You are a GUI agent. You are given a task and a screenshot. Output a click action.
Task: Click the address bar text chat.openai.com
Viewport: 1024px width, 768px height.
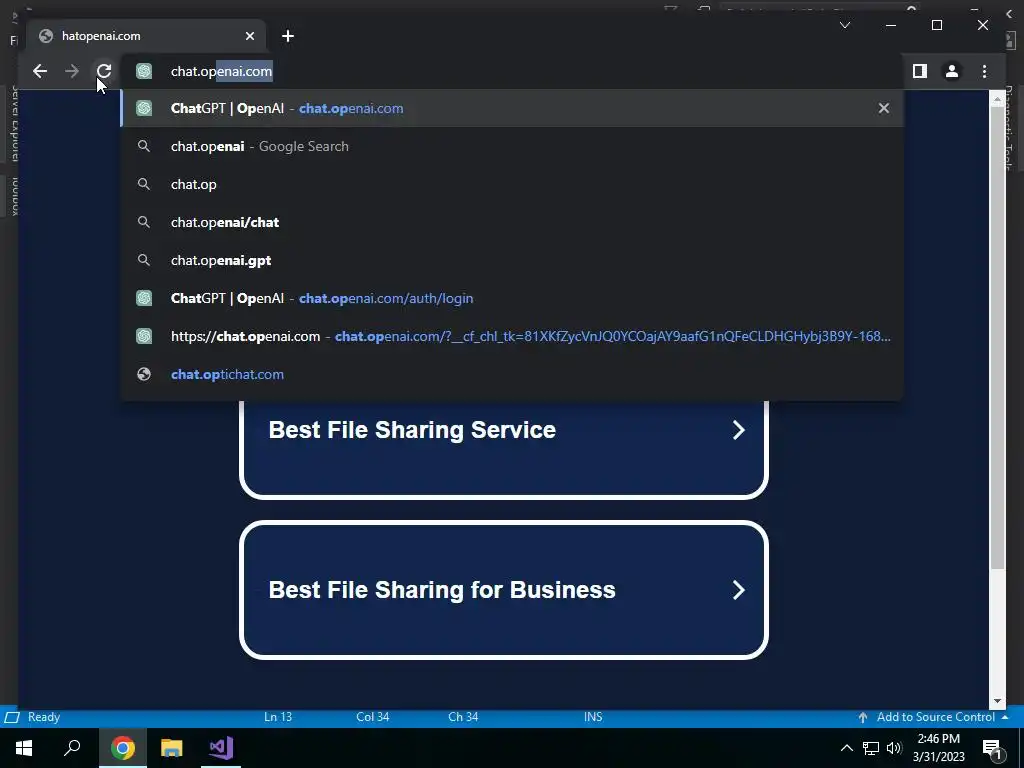coord(221,71)
